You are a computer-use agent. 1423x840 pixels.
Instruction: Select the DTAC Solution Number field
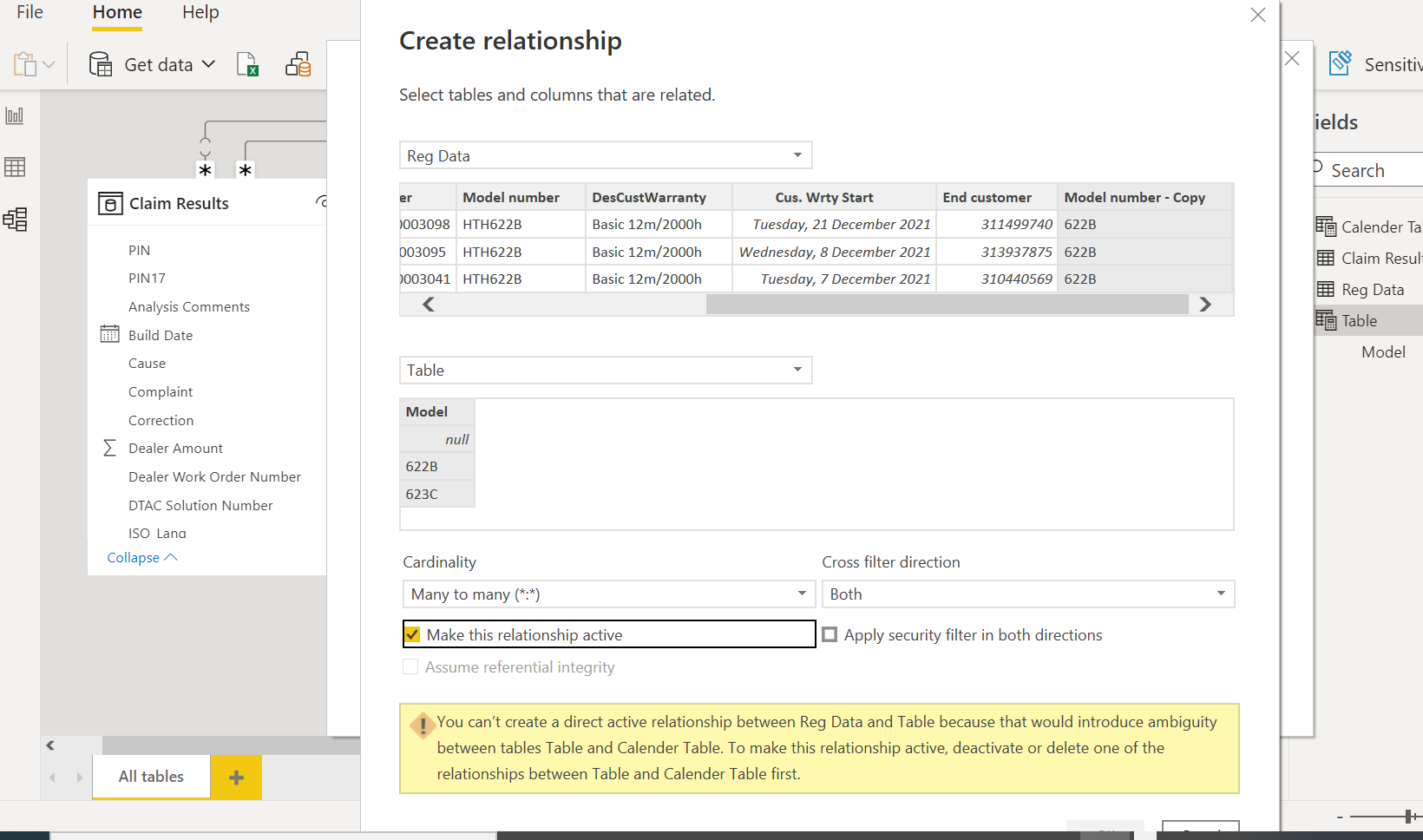[200, 505]
